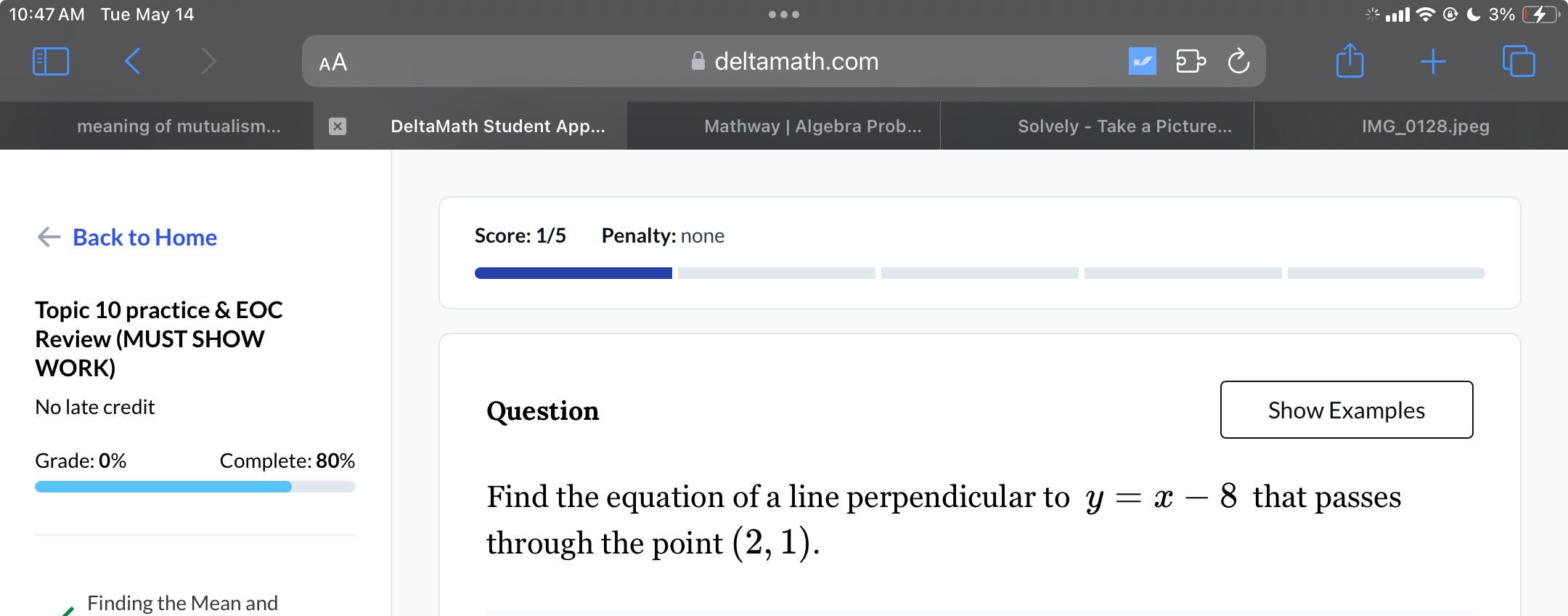Open the forward navigation arrow
The width and height of the screenshot is (1568, 616).
(x=209, y=61)
